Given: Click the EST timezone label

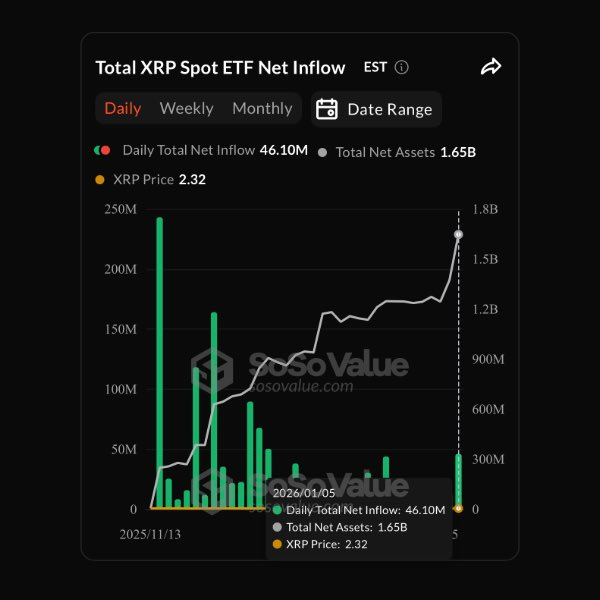Looking at the screenshot, I should (375, 68).
